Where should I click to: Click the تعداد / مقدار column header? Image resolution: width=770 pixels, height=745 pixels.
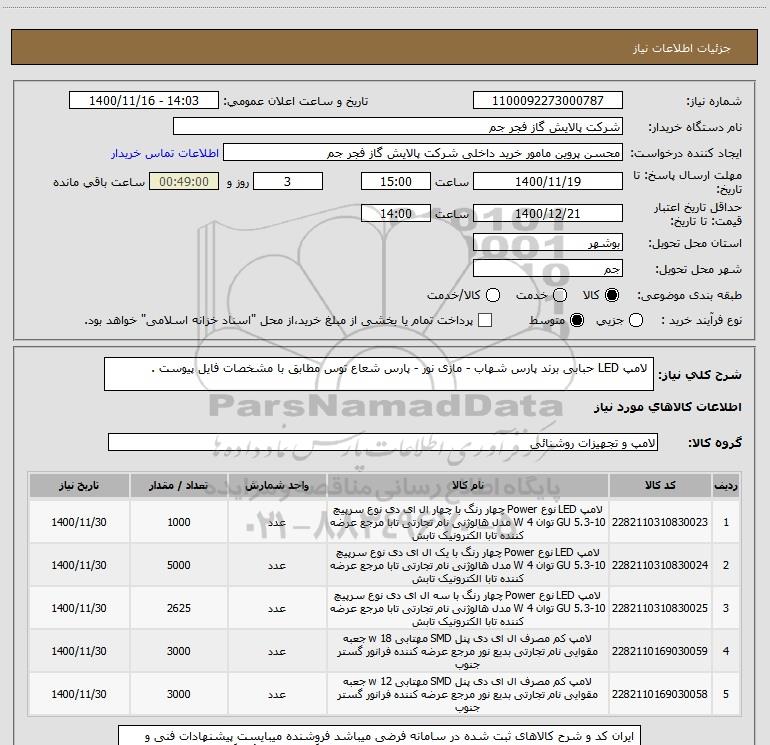tap(178, 486)
